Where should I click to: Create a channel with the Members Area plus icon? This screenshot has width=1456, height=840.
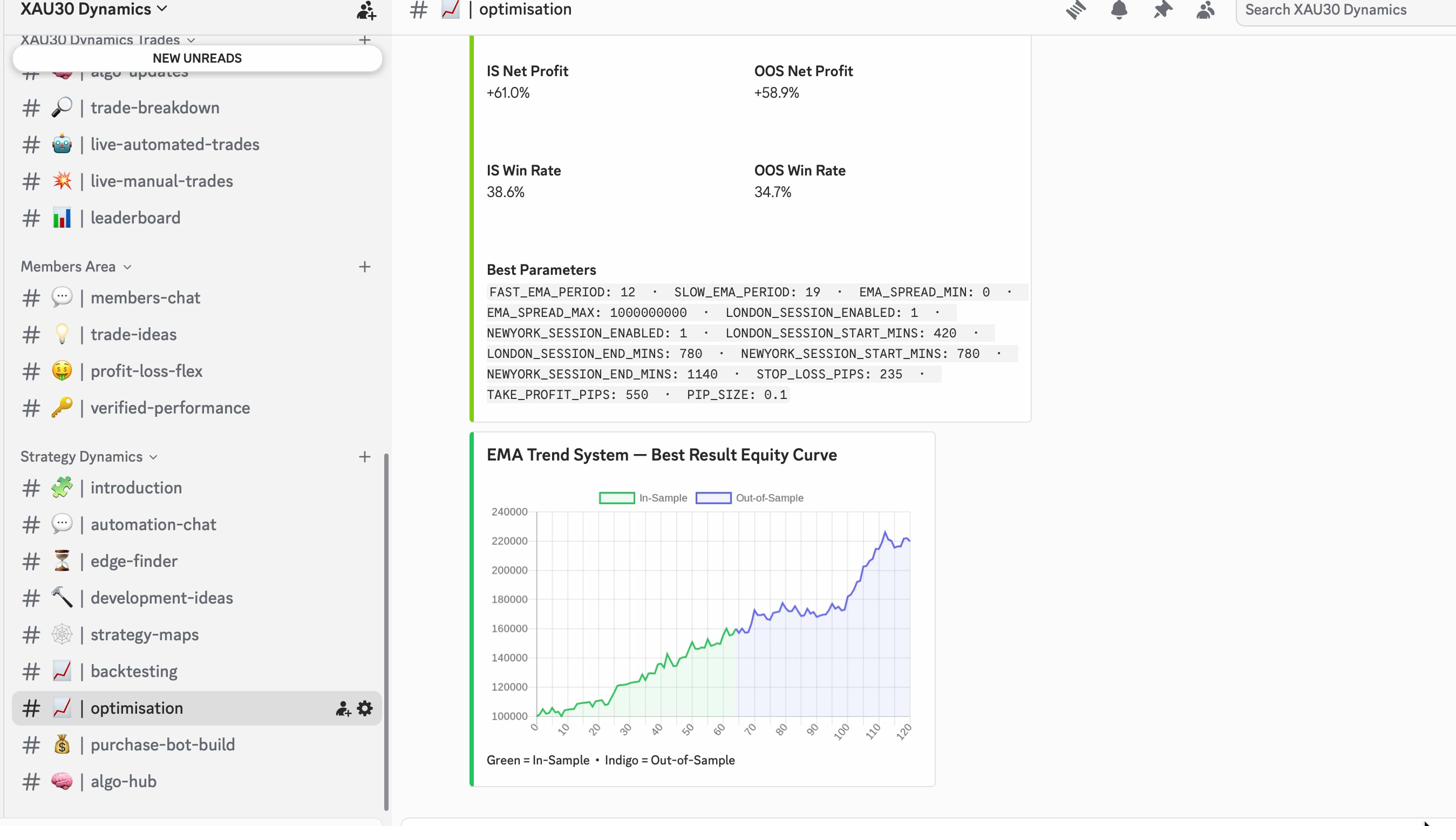(x=364, y=267)
